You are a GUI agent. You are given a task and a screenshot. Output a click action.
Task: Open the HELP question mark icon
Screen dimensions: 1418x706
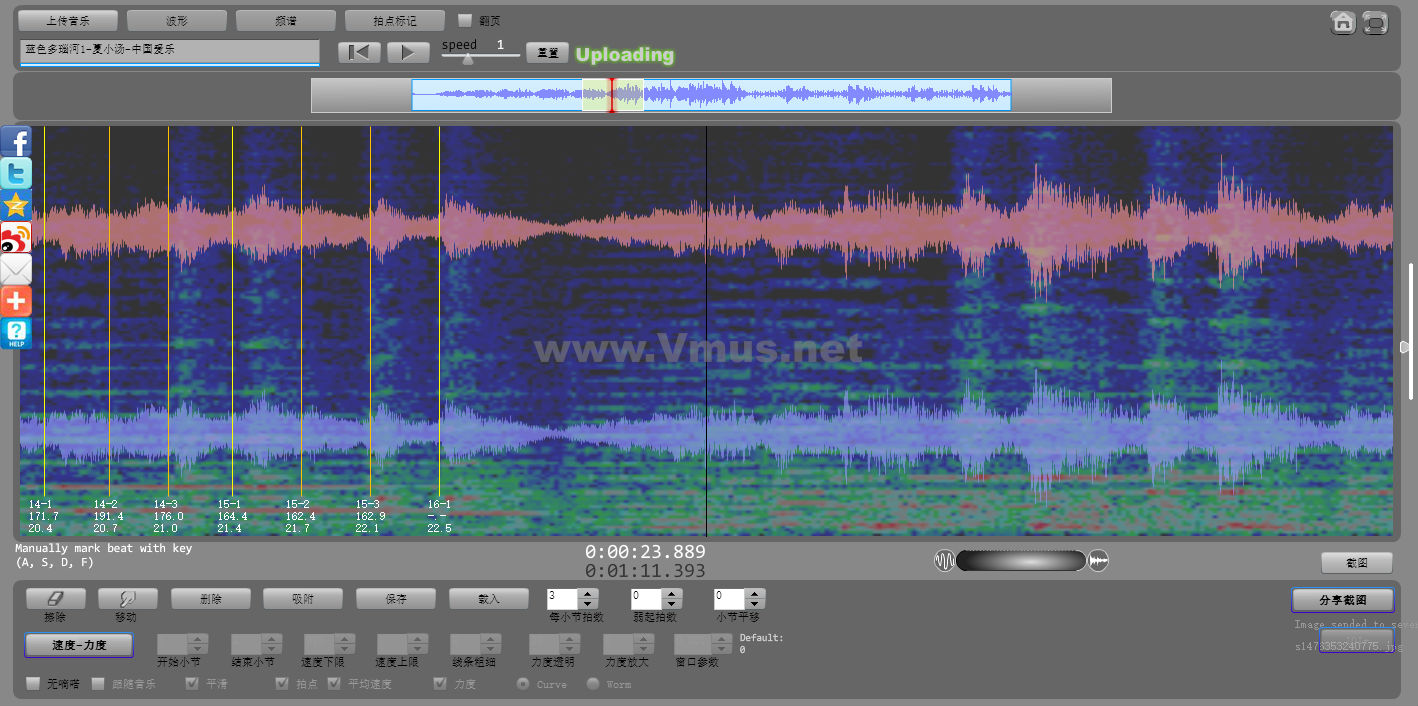16,333
